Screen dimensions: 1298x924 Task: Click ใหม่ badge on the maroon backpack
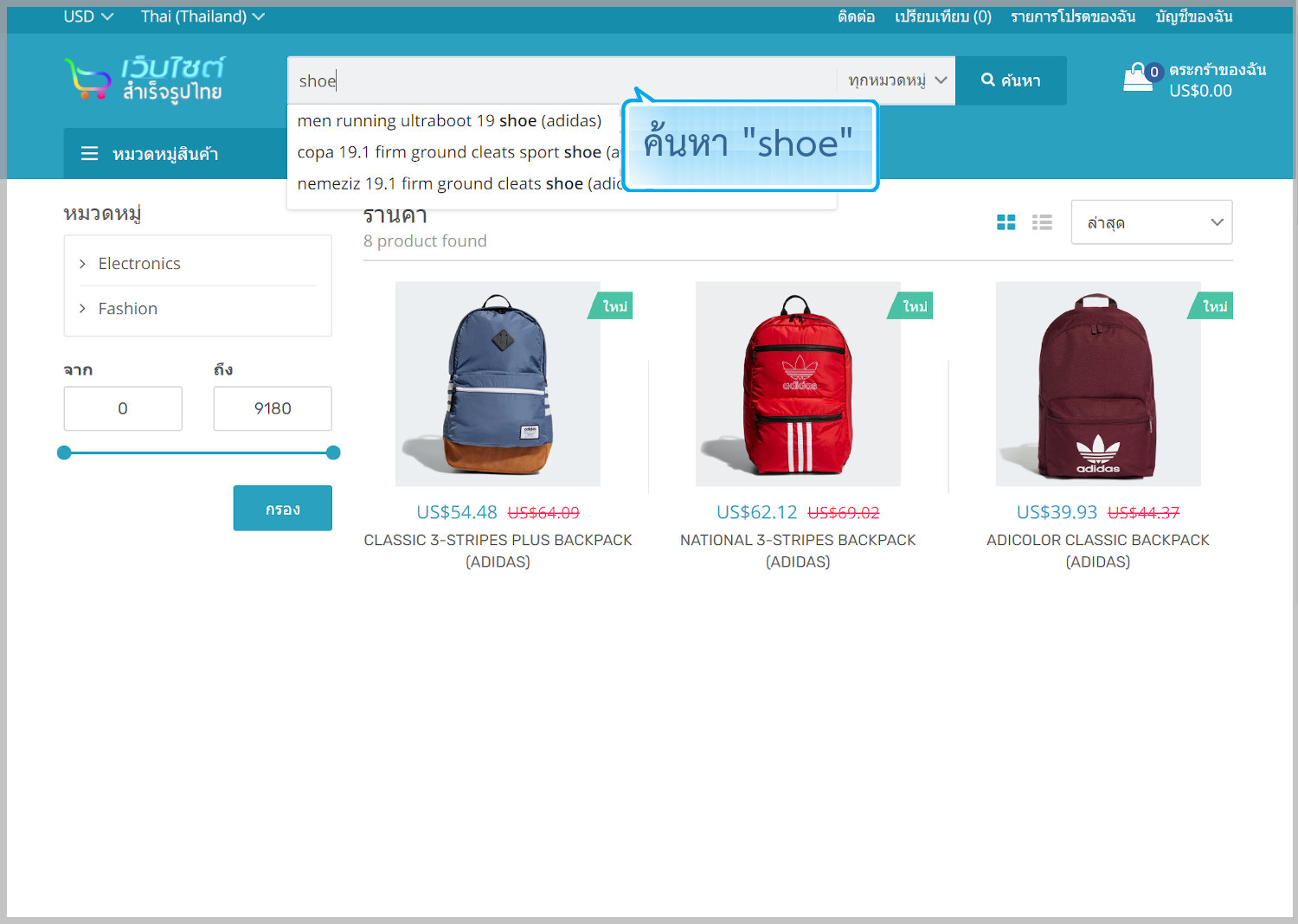[x=1212, y=306]
